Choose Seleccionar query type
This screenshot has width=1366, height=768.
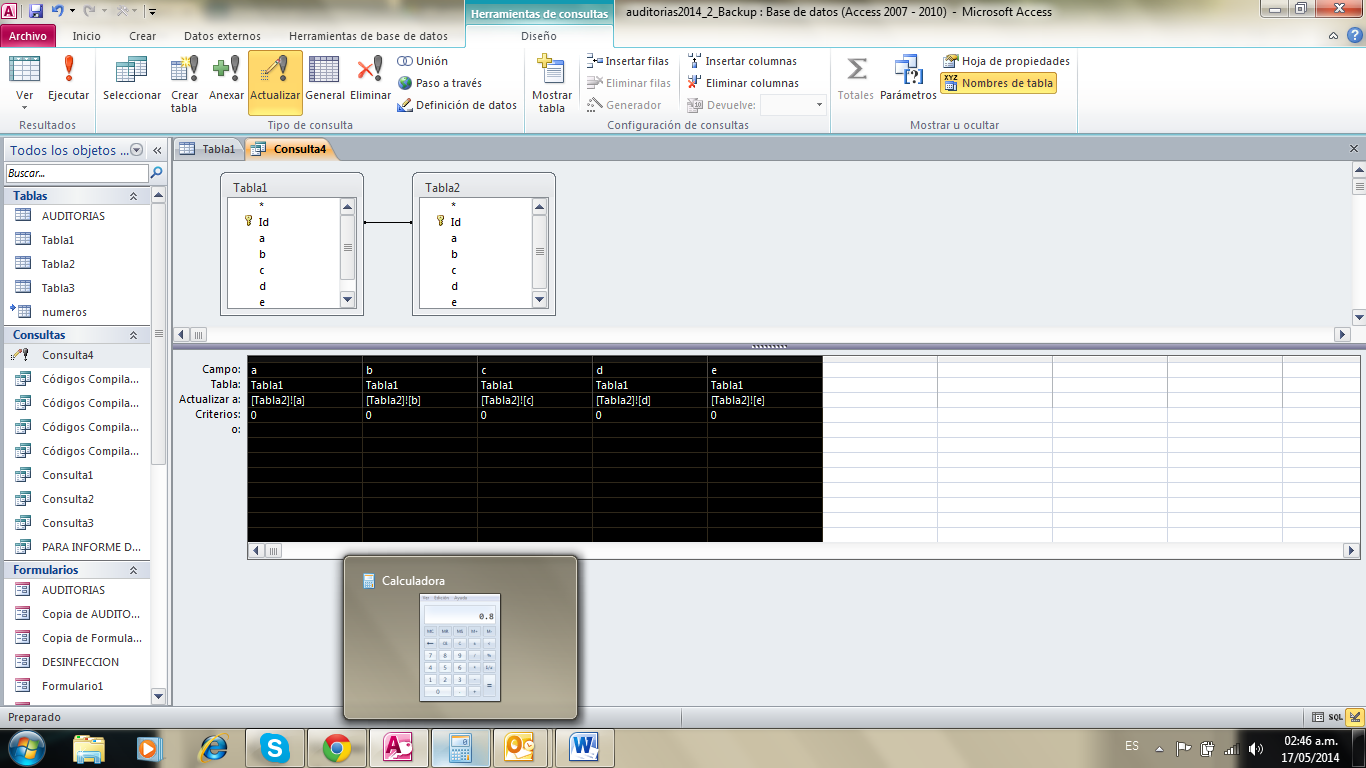tap(132, 79)
